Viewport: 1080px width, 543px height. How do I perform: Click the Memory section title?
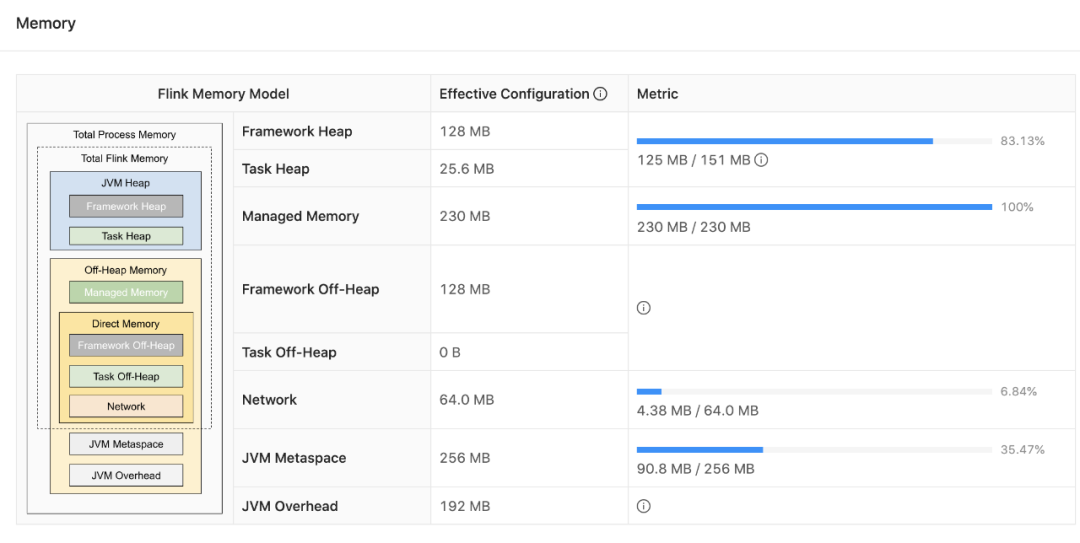tap(45, 23)
